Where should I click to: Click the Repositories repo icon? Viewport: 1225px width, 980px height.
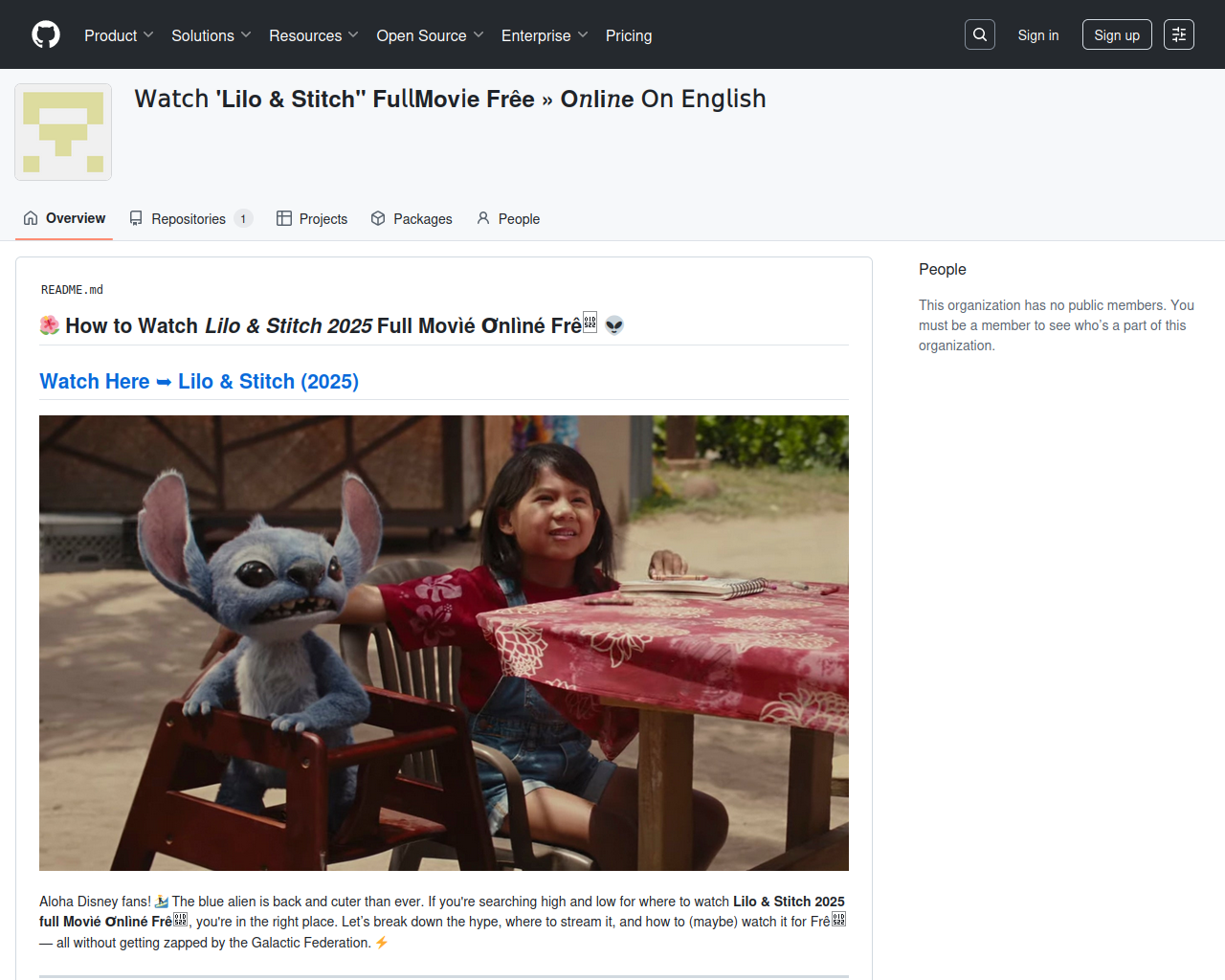(x=136, y=218)
